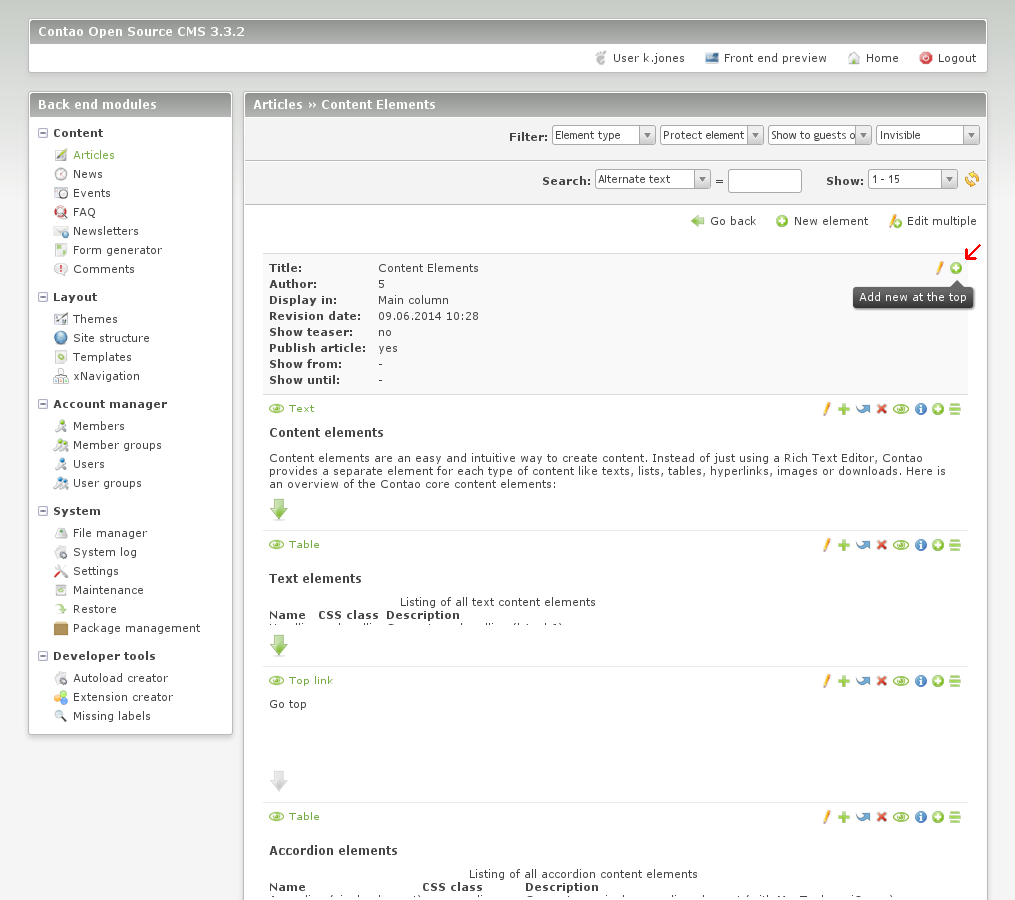The height and width of the screenshot is (900, 1015).
Task: Click the green plus duplicate icon on Text element
Action: tap(844, 409)
